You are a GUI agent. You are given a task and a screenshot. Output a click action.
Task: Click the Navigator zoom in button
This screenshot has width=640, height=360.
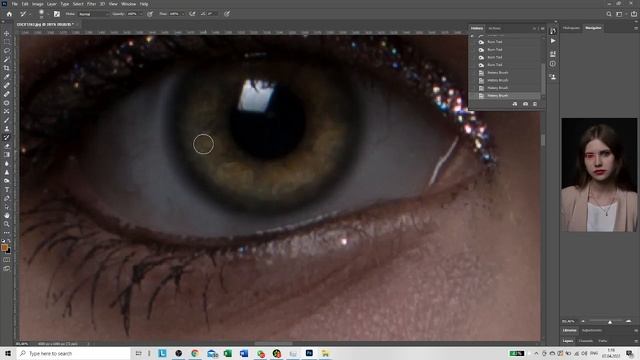(629, 322)
